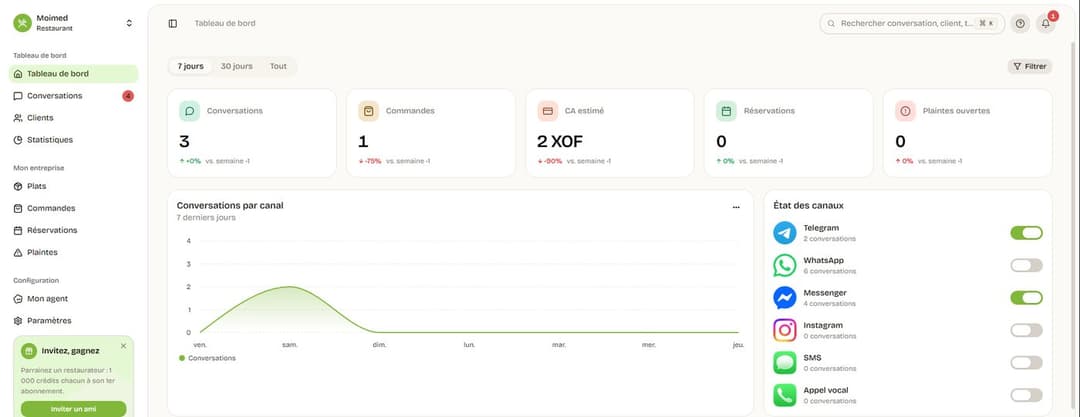Click the Instagram channel icon

coord(785,330)
